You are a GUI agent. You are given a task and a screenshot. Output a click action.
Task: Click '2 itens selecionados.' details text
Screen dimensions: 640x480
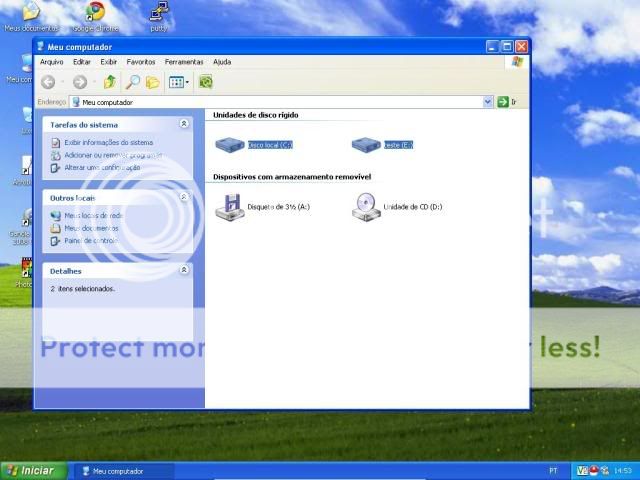pos(83,289)
